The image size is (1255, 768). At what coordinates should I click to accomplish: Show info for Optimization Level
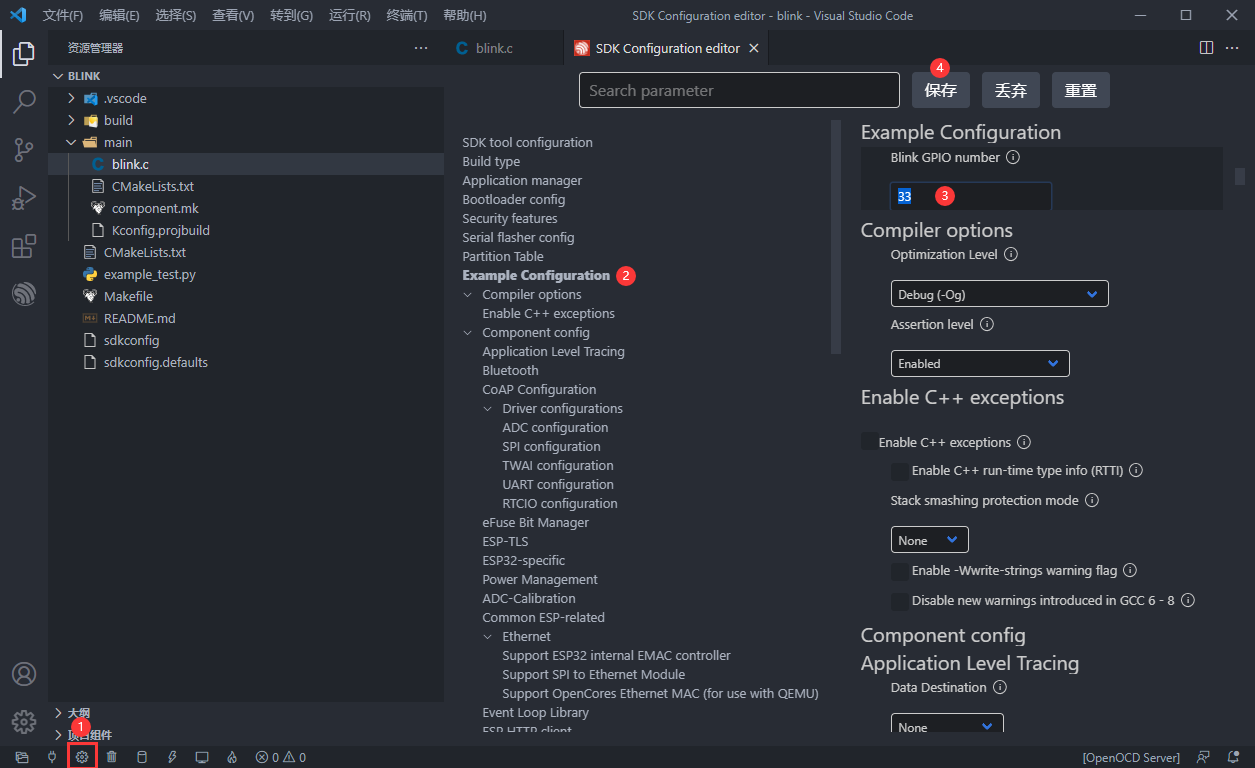pos(1011,255)
